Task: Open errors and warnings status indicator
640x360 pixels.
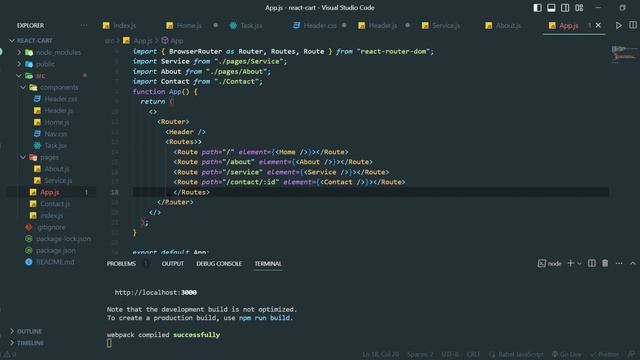Action: 10,354
